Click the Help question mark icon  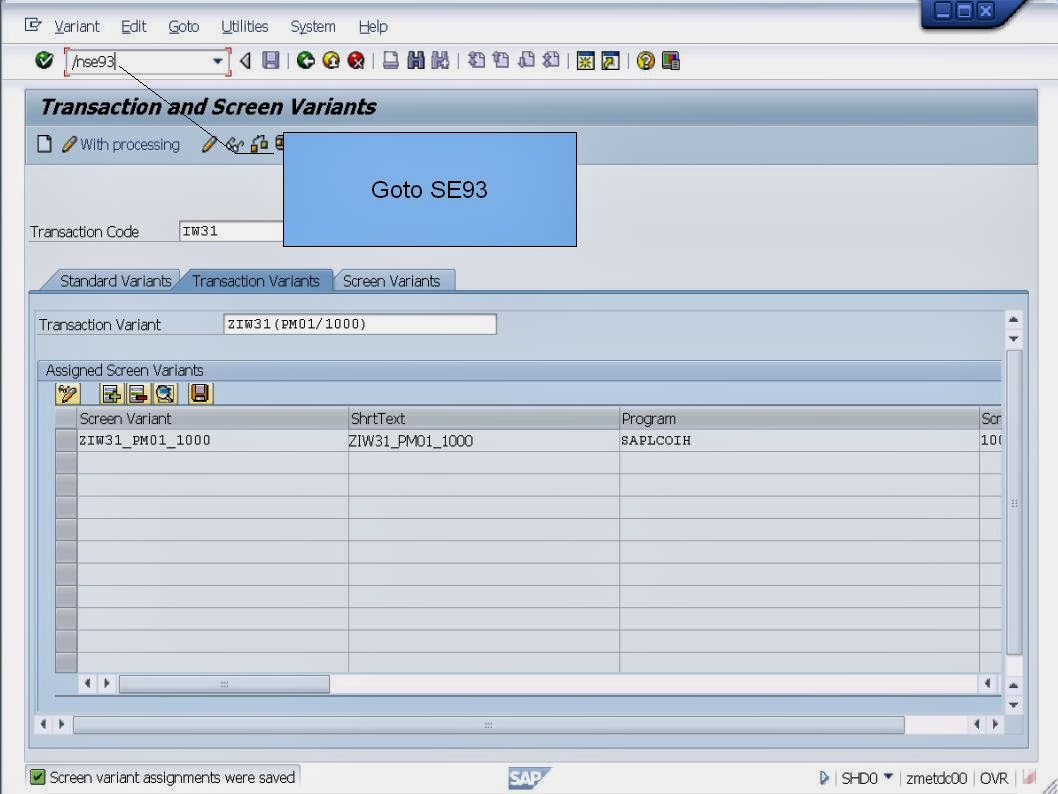point(645,61)
